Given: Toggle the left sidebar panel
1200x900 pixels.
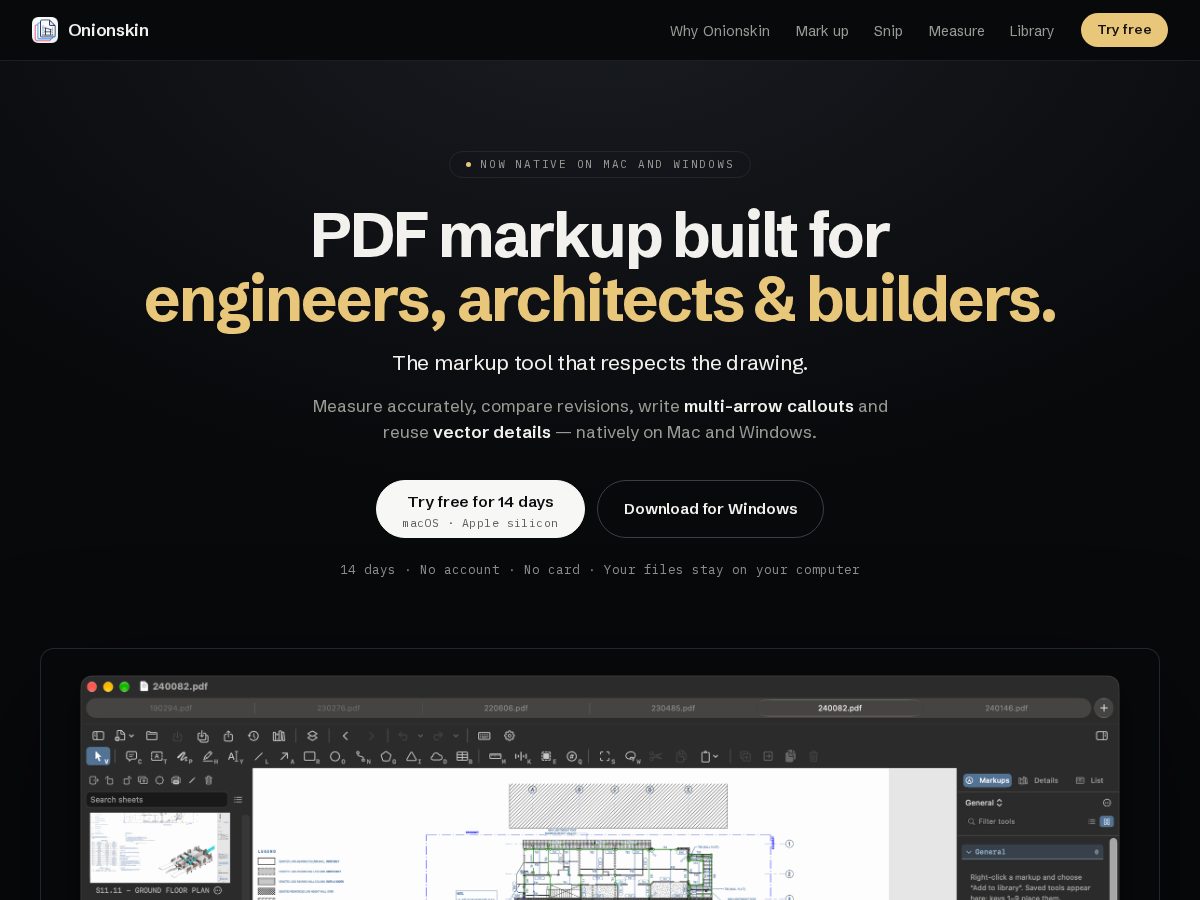Looking at the screenshot, I should pos(98,736).
